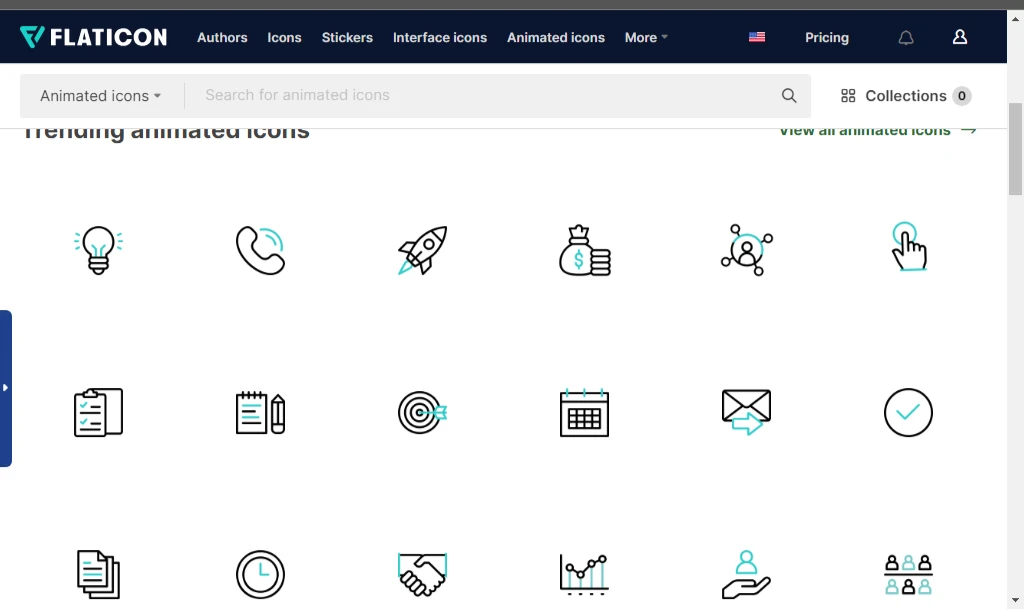Click the vertical page scrollbar thumb
This screenshot has width=1024, height=609.
tap(1015, 149)
